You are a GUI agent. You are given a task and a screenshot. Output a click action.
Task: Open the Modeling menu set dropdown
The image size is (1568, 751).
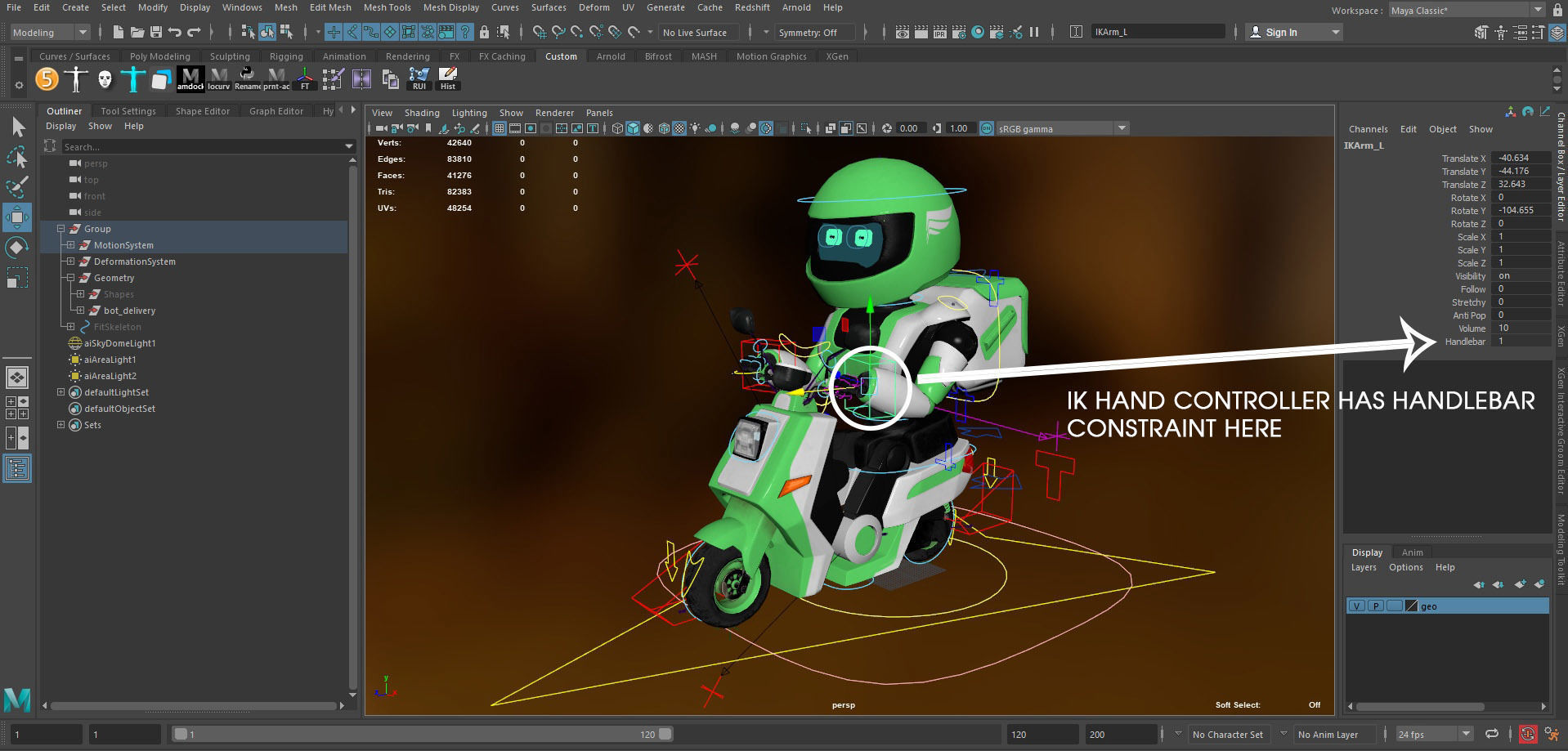pos(49,32)
